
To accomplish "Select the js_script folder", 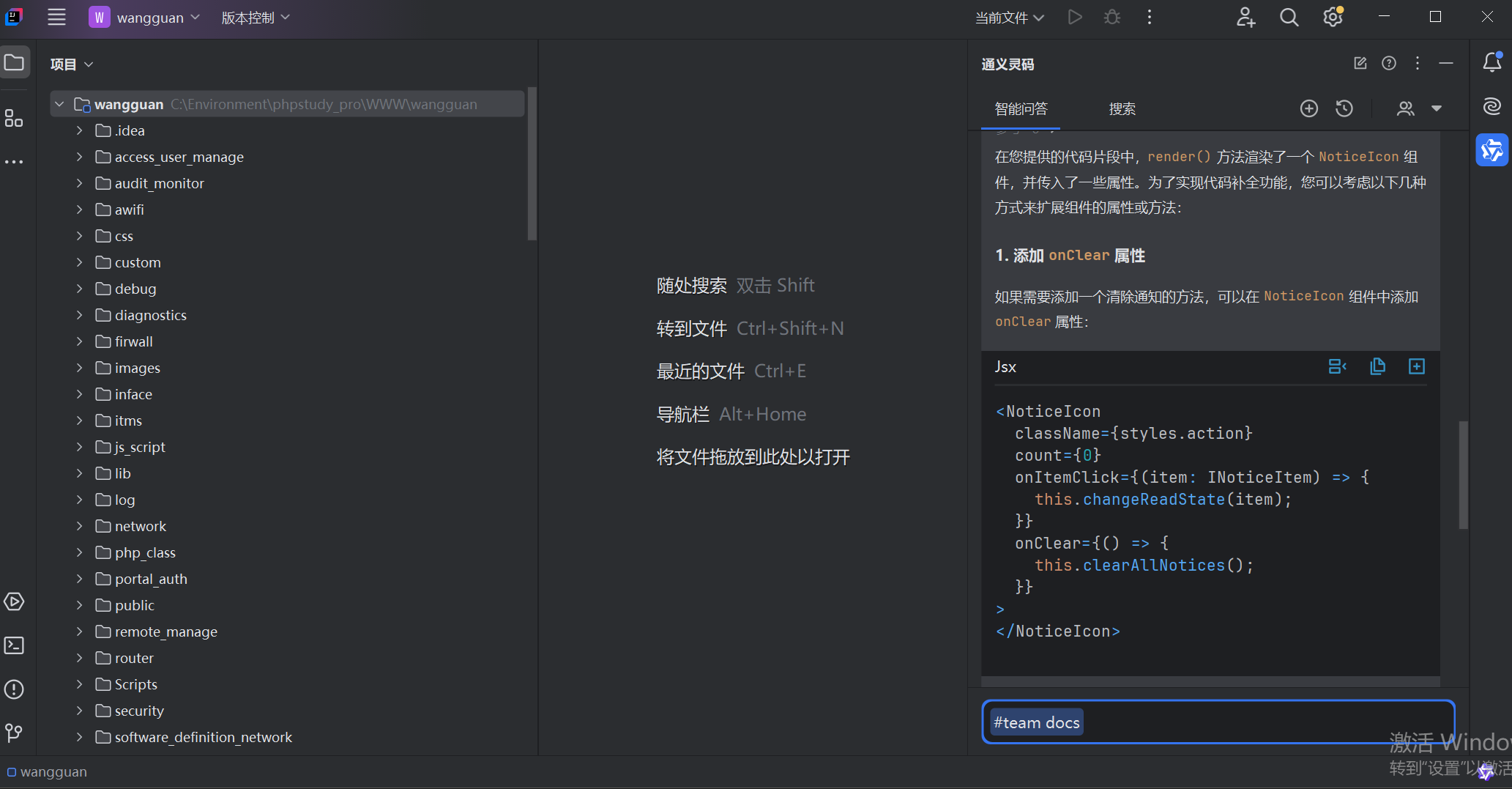I will (x=140, y=447).
